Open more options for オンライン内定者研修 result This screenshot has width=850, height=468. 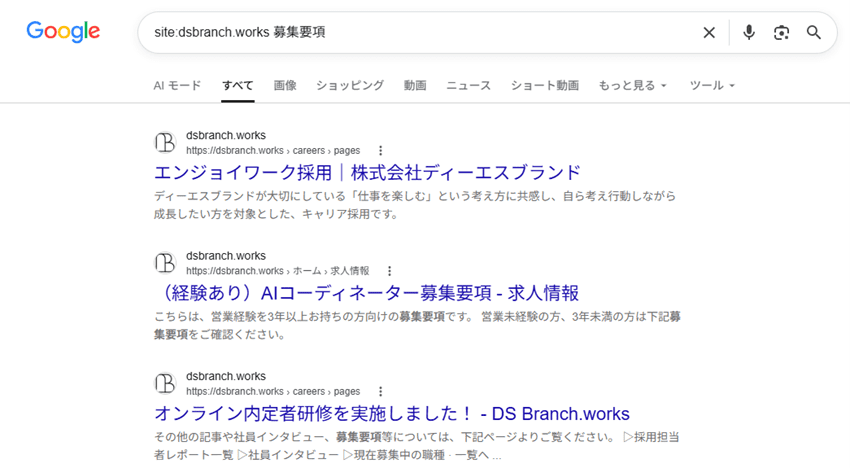(x=381, y=391)
